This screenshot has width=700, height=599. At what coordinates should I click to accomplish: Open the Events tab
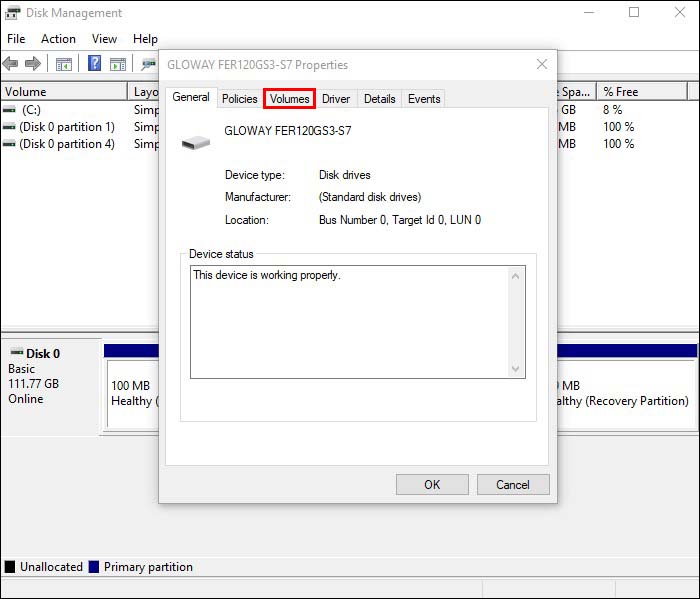(x=424, y=99)
